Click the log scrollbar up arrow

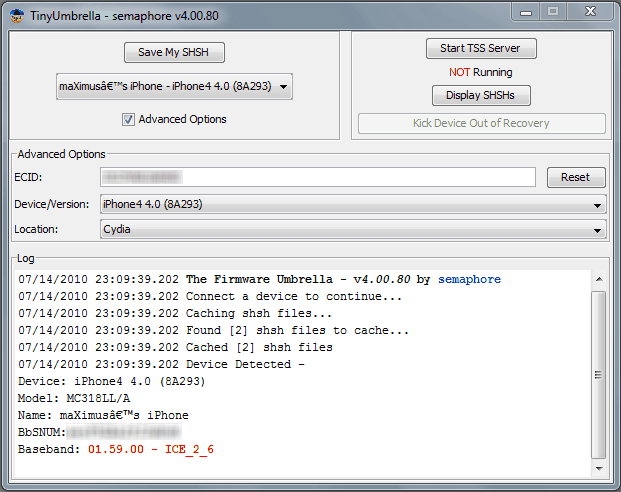tap(599, 279)
